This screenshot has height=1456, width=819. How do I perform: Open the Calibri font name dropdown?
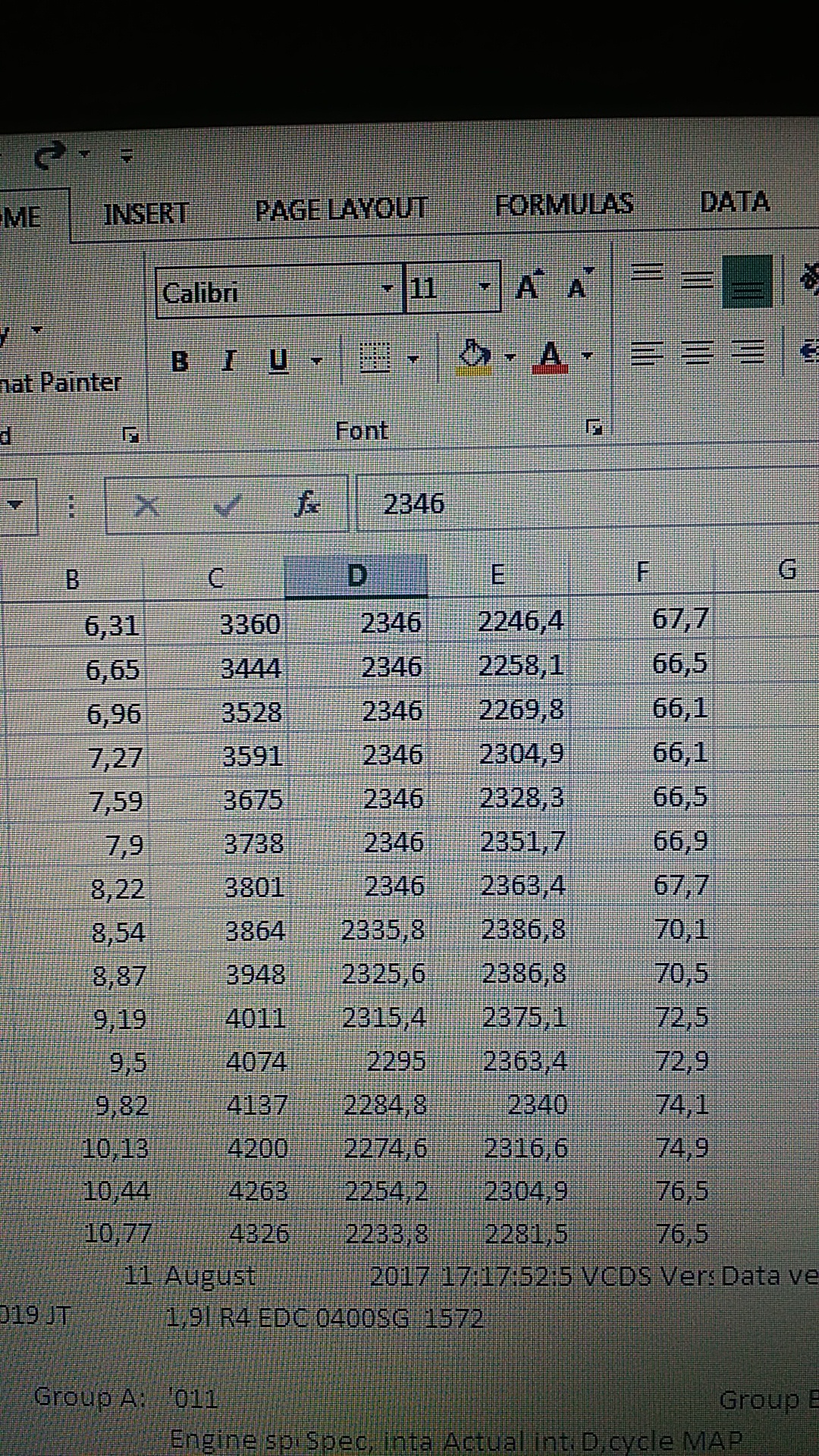(x=388, y=289)
